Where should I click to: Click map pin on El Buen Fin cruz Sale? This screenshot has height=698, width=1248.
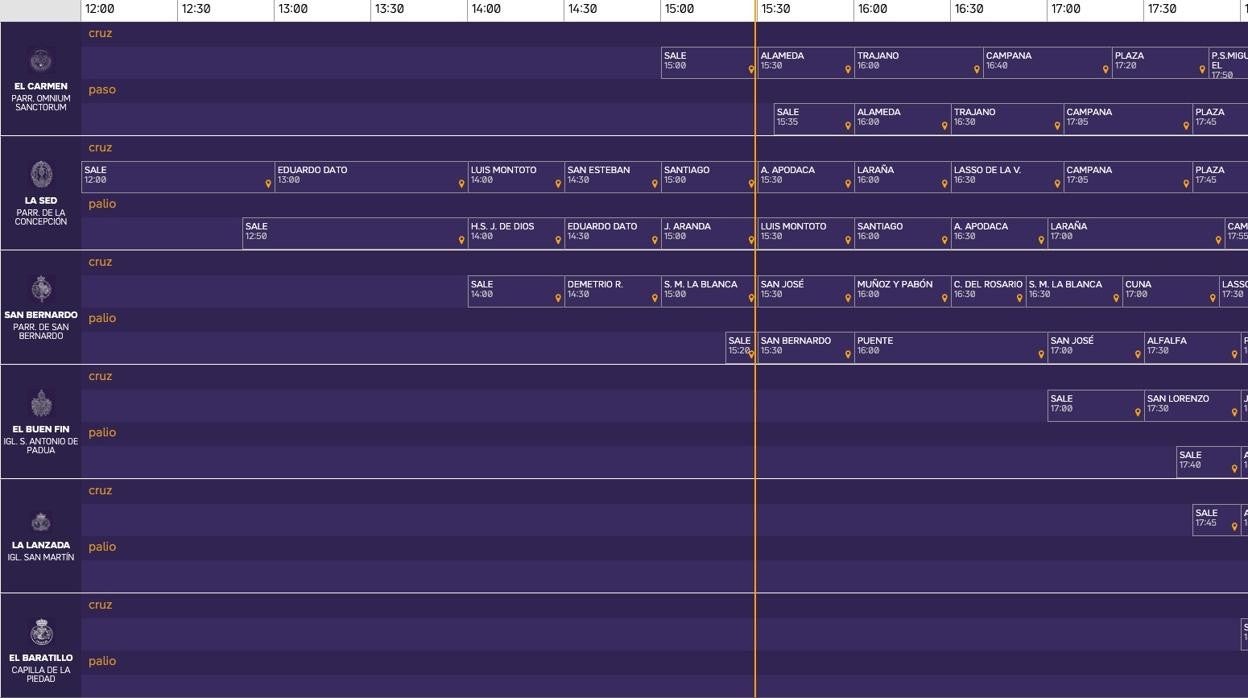pos(1137,412)
